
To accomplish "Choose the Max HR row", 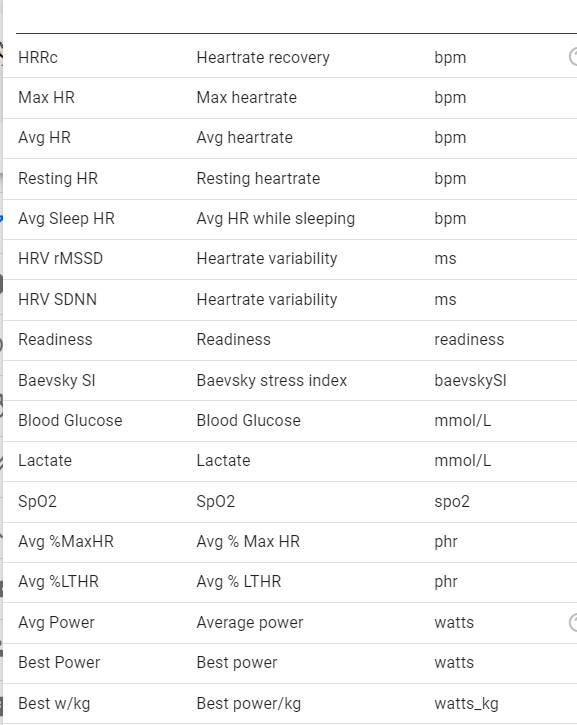I will coord(290,98).
